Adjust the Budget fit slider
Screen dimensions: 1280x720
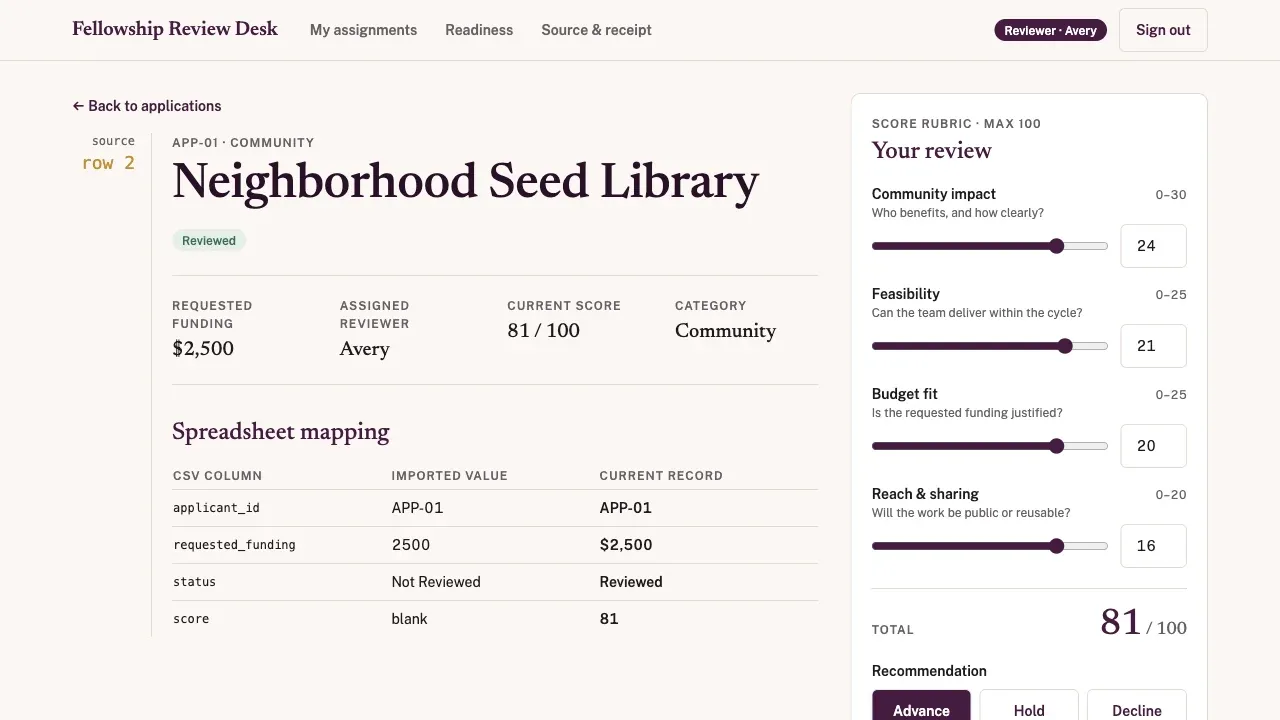(990, 446)
